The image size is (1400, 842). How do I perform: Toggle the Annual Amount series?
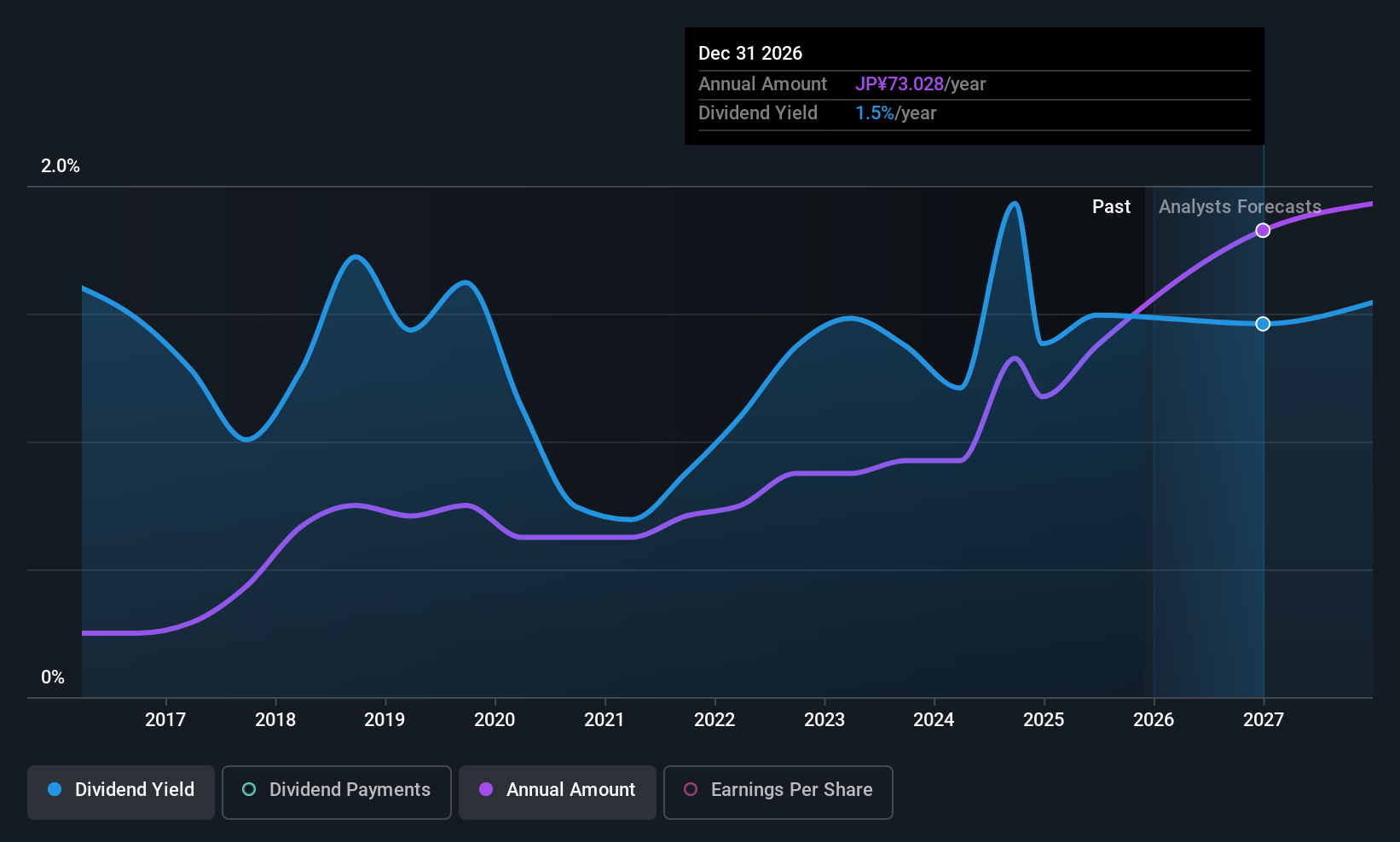[558, 792]
